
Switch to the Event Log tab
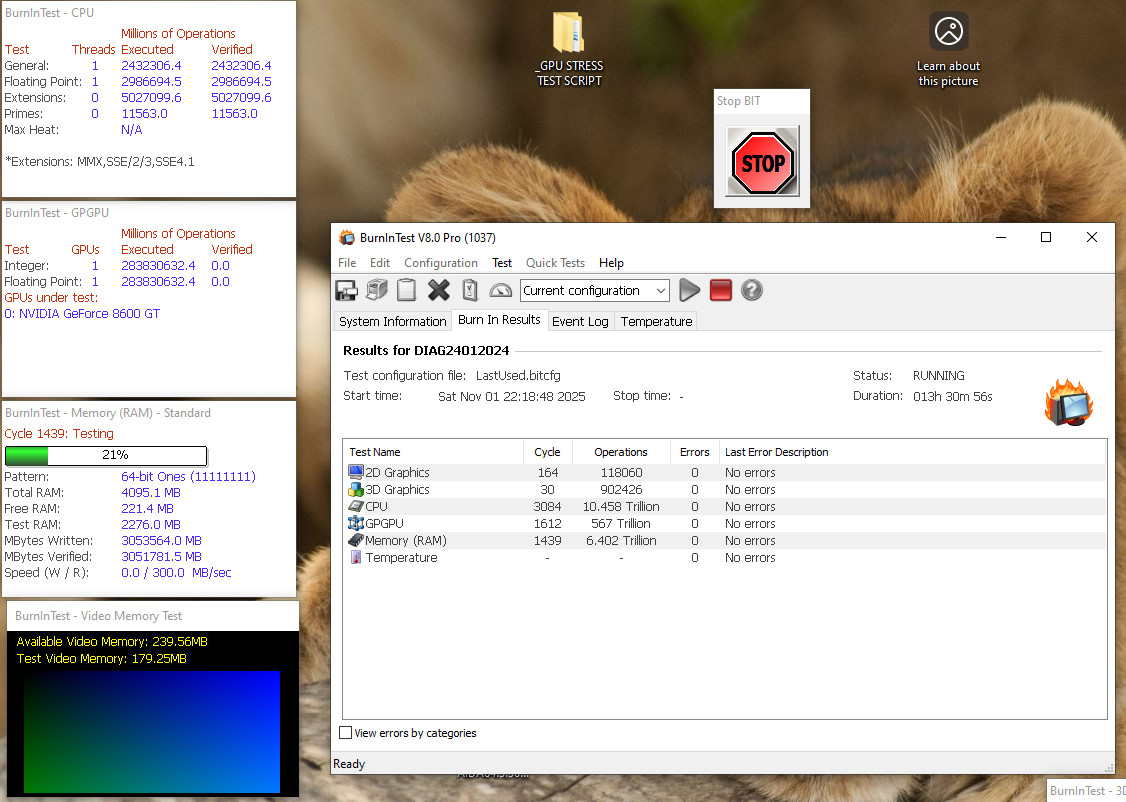click(x=580, y=321)
